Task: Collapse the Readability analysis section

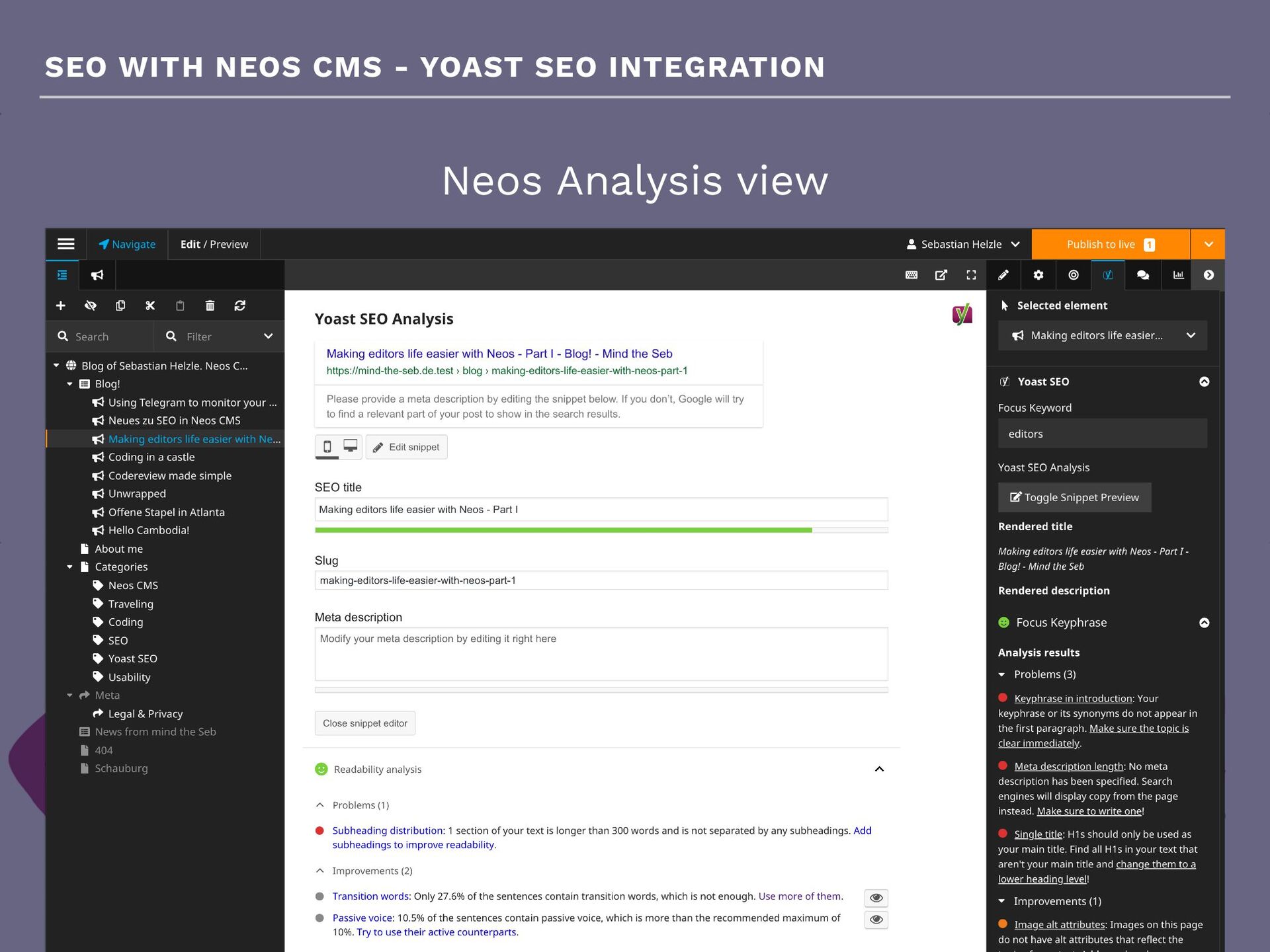Action: 879,769
